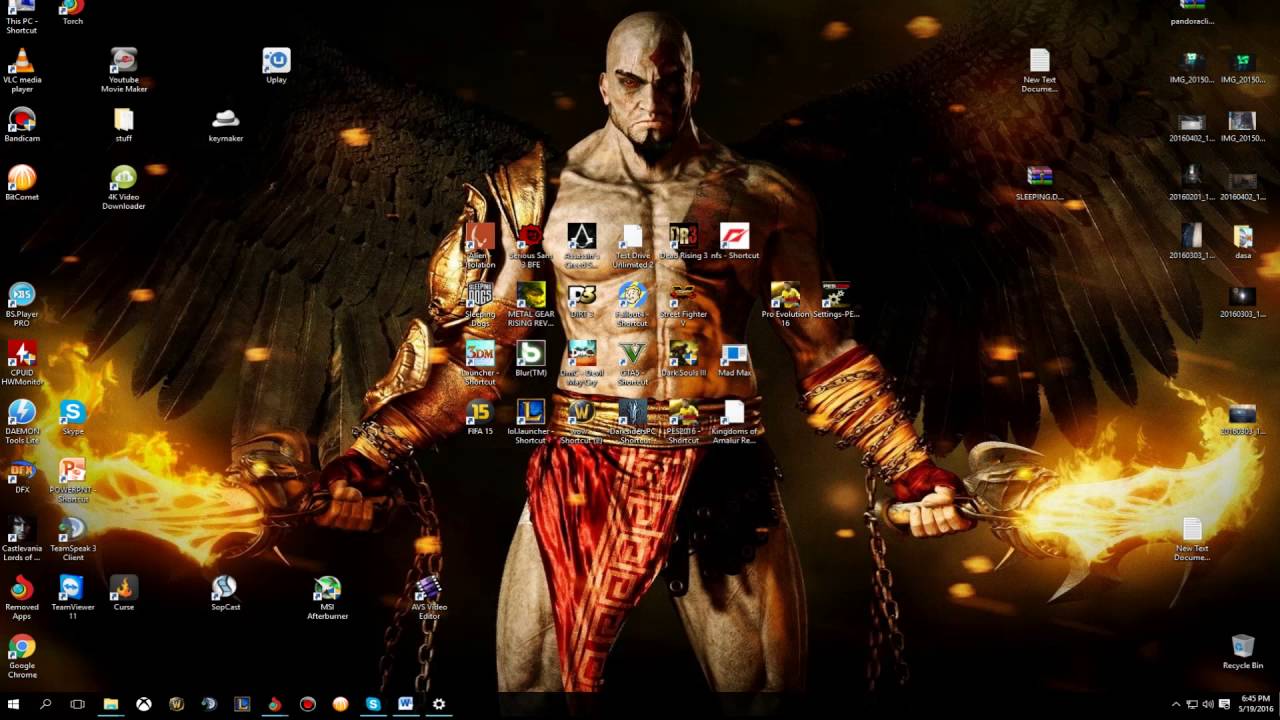
Task: Select the pandoracli archive icon
Action: (x=1192, y=13)
